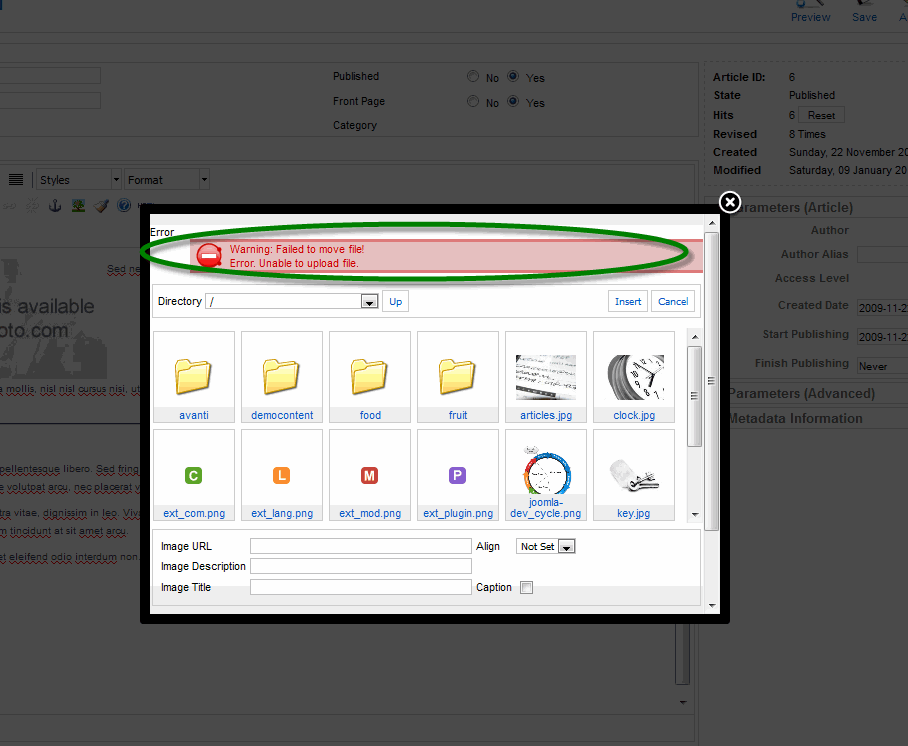Click the Author Alias field
Screen dimensions: 908x746
(x=883, y=254)
